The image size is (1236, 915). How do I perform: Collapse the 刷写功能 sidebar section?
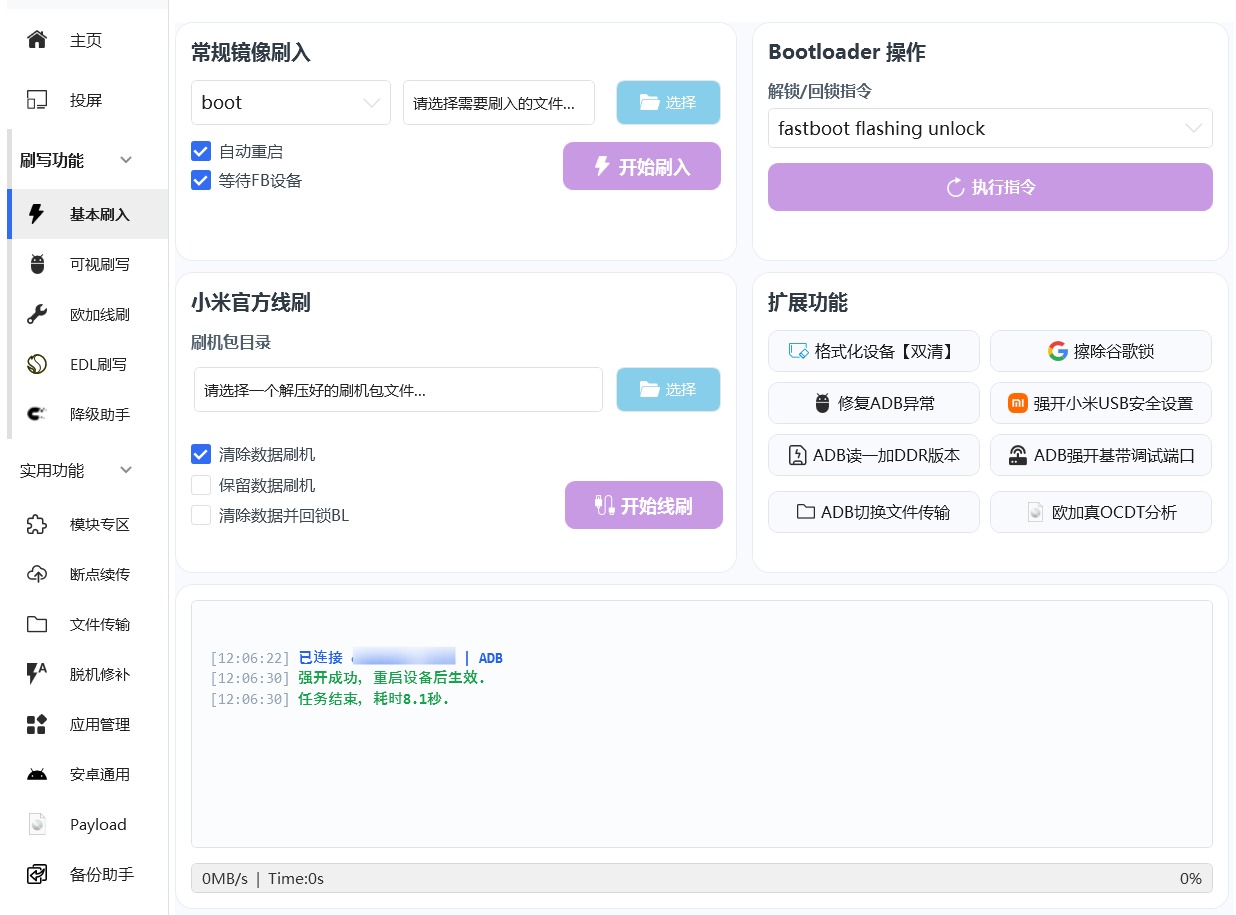tap(126, 160)
